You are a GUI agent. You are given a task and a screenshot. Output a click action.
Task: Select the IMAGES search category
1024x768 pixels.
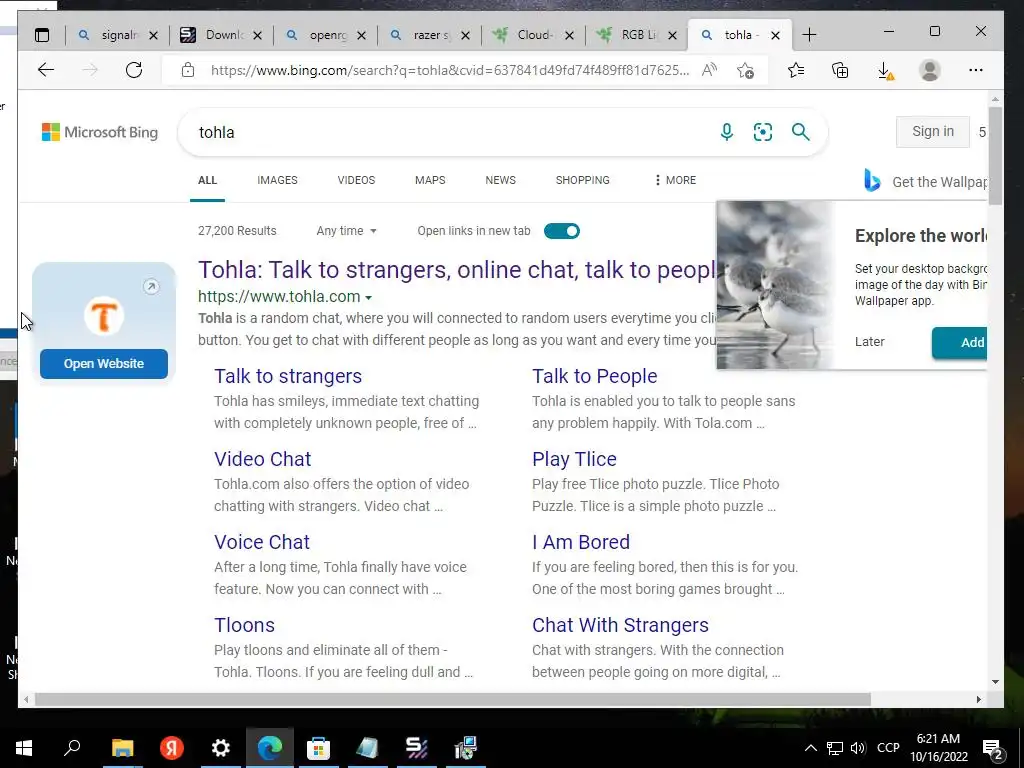click(277, 180)
